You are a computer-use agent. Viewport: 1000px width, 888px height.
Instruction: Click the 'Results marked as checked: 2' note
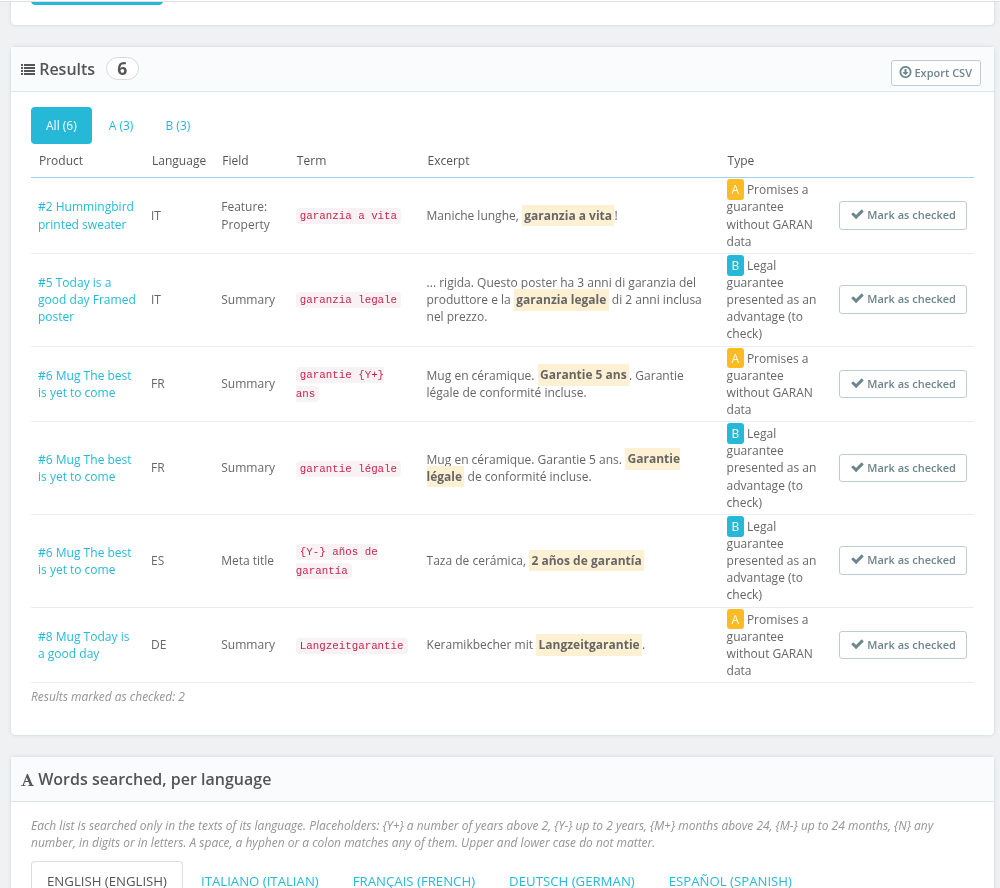(108, 697)
